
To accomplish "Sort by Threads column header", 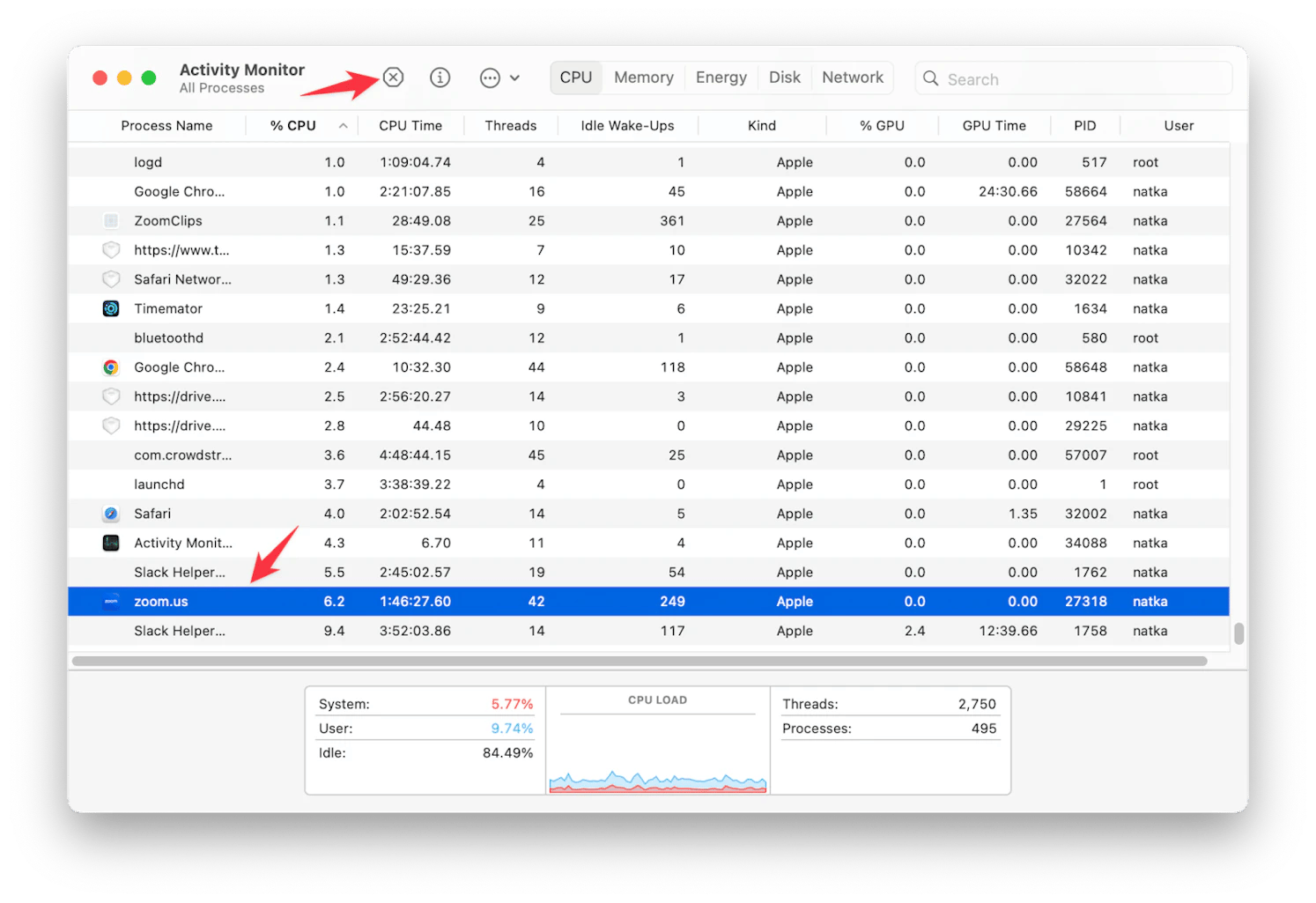I will 511,126.
